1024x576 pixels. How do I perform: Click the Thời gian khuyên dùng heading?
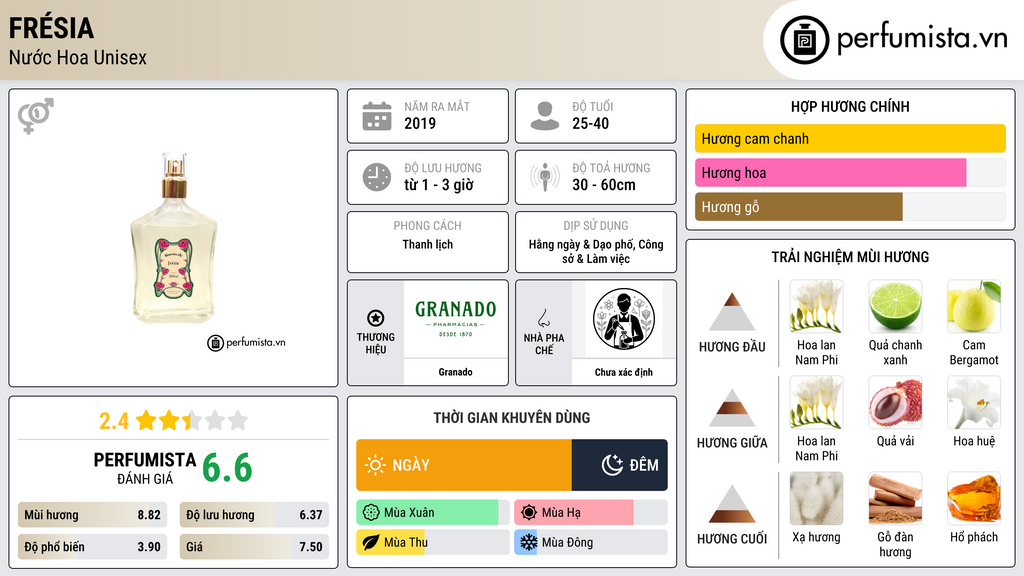[512, 418]
